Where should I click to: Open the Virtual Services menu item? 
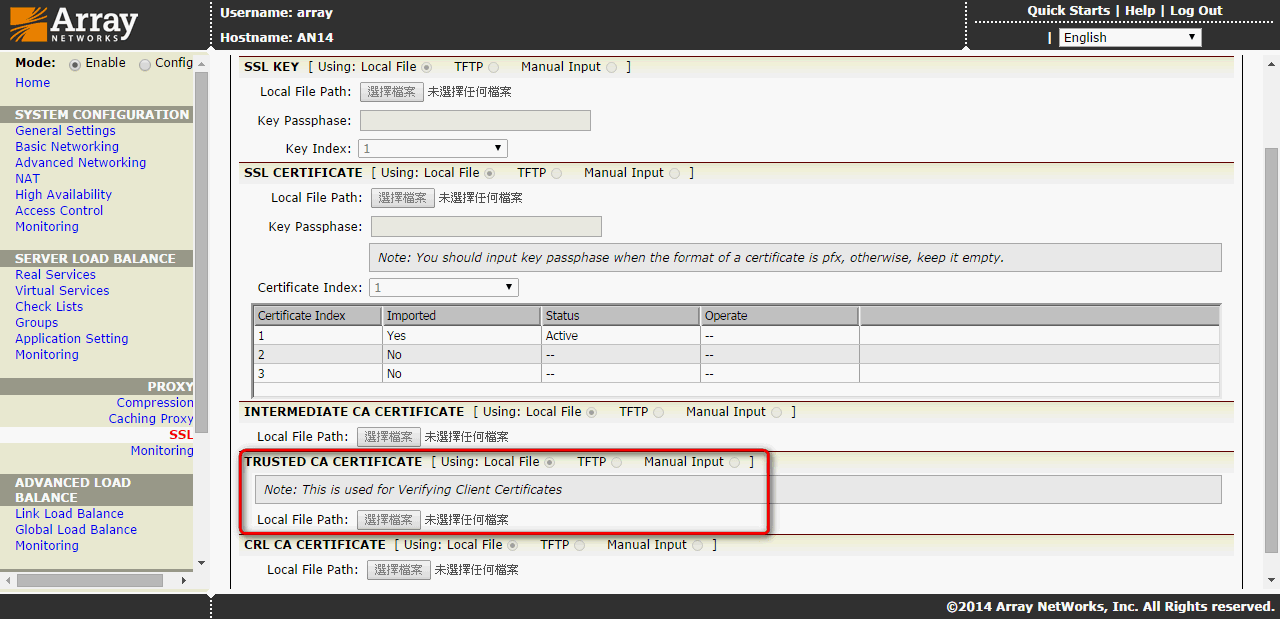pos(62,291)
